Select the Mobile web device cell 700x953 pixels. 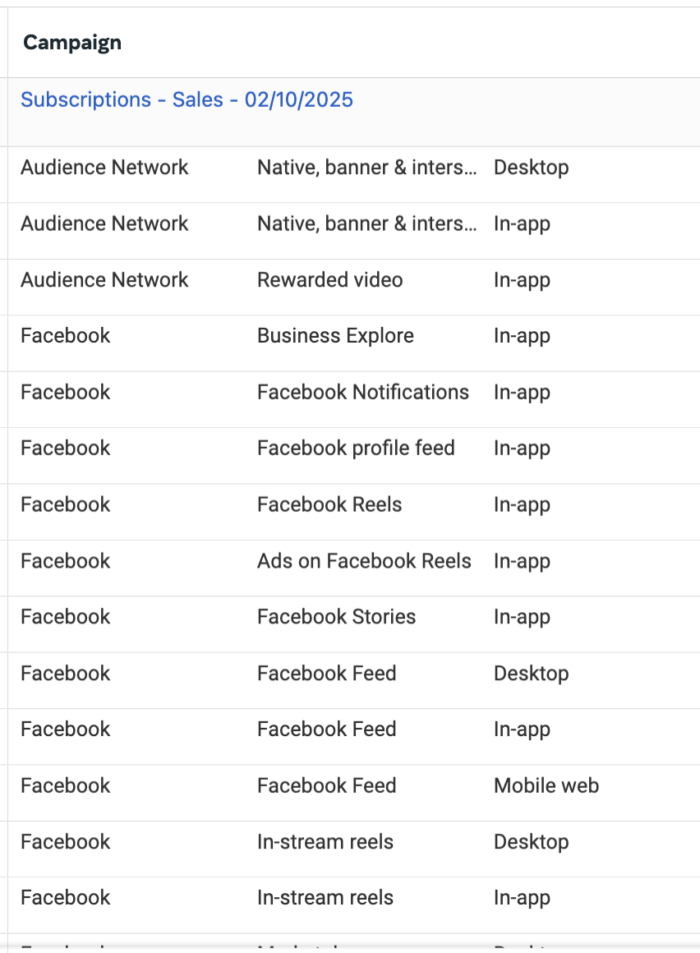pos(546,786)
